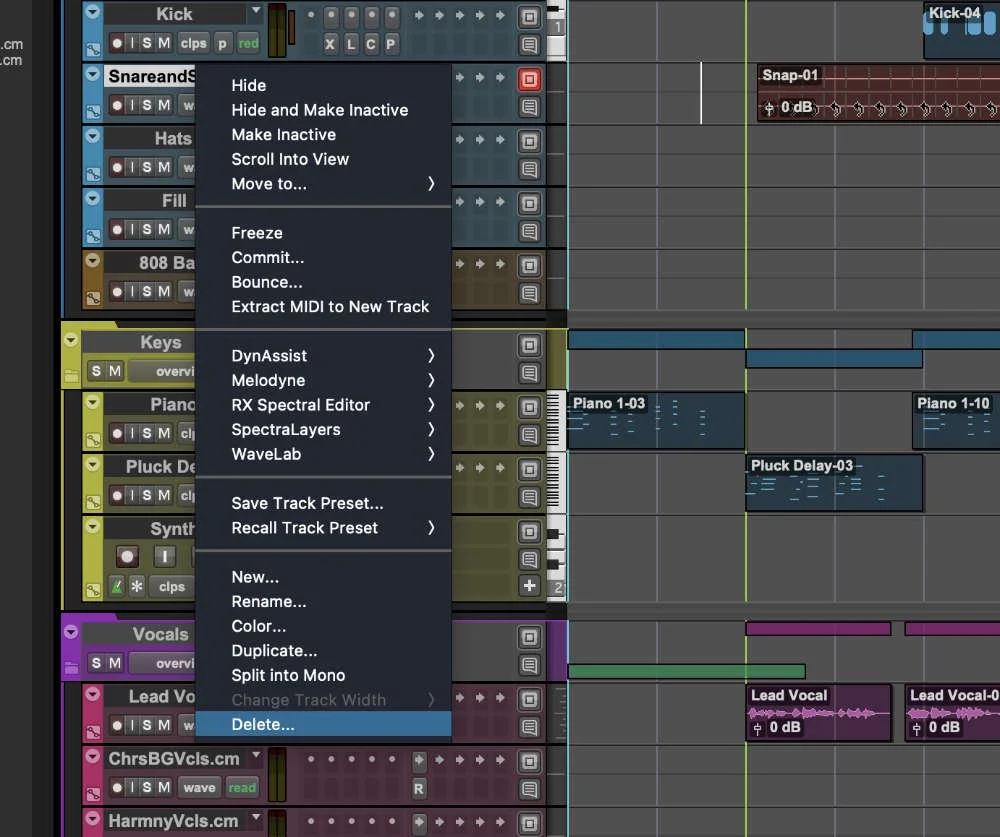Click the Keys folder track icon

pyautogui.click(x=71, y=376)
